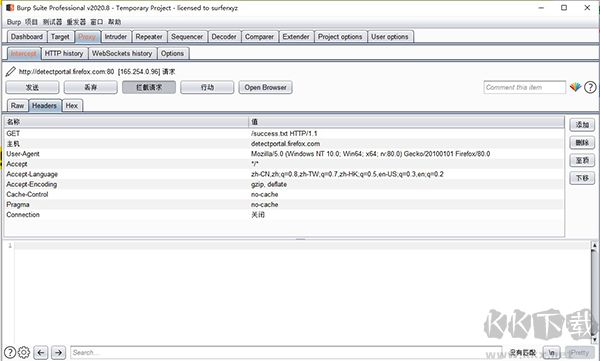
Task: Click the move-up button above 下移
Action: click(x=582, y=160)
